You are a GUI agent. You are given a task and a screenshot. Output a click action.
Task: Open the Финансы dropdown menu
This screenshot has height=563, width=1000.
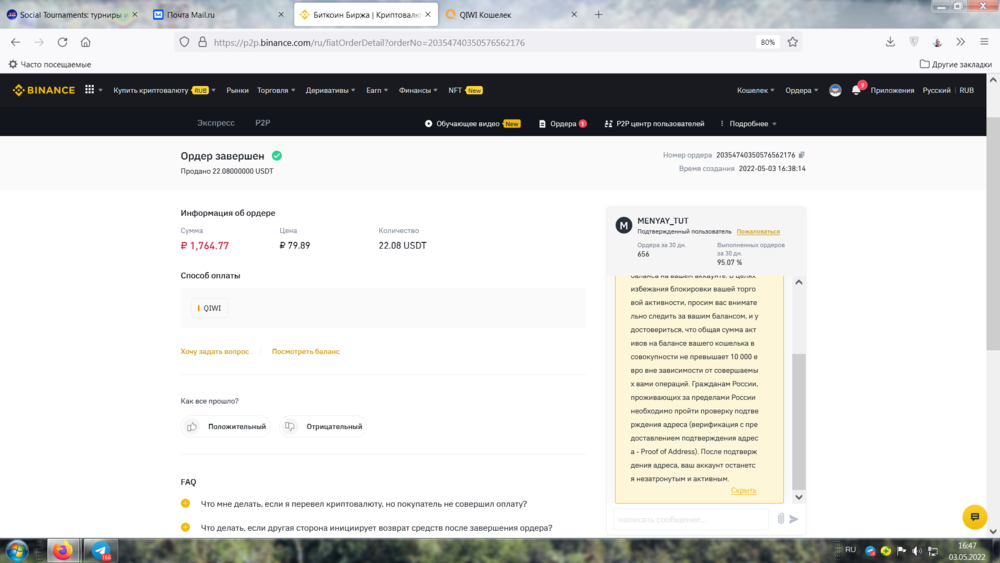(418, 91)
